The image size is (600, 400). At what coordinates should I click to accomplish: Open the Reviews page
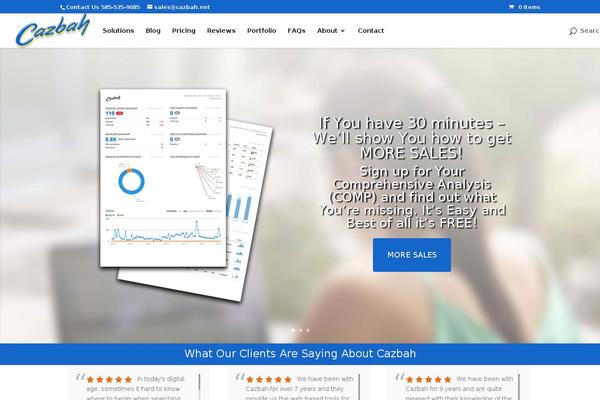[x=221, y=31]
